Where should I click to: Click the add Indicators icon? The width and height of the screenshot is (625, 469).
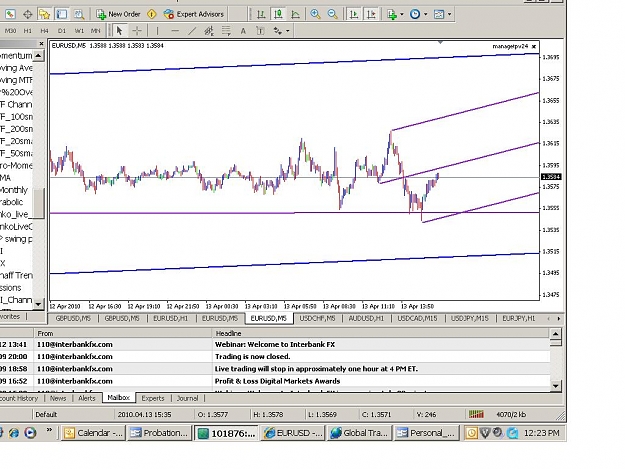point(392,14)
